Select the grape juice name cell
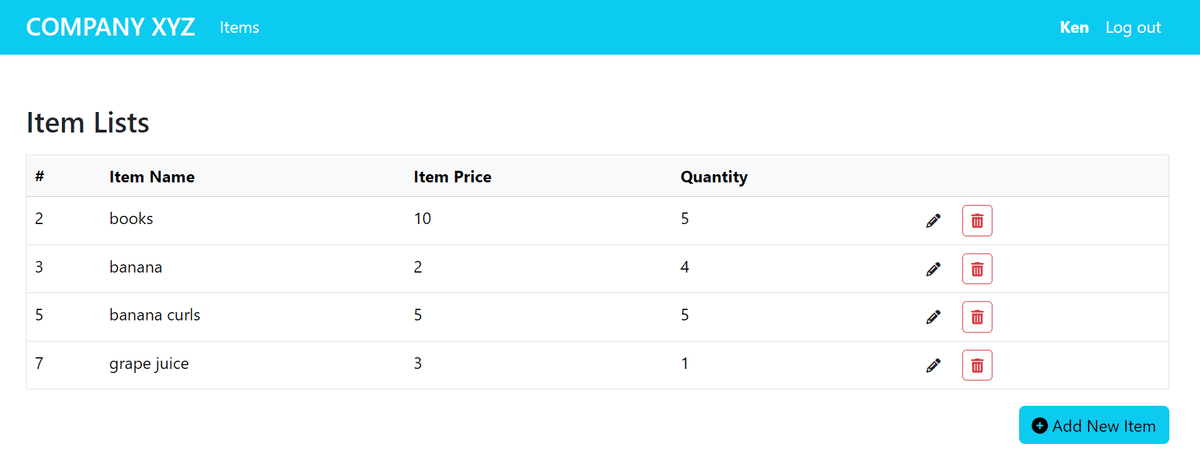Image resolution: width=1200 pixels, height=457 pixels. [x=149, y=364]
